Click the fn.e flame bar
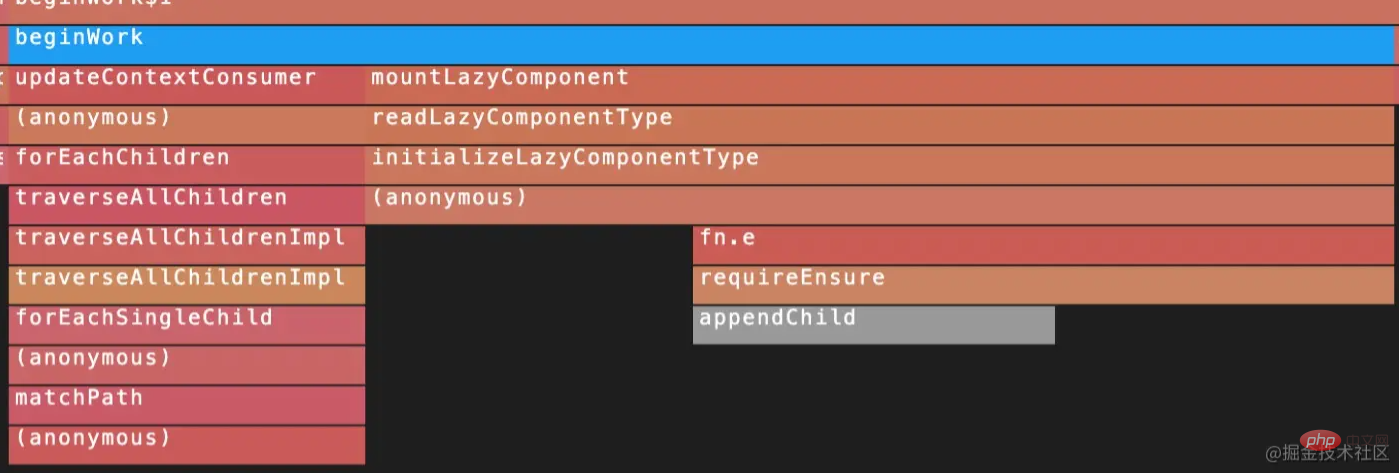The image size is (1399, 473). click(1043, 244)
